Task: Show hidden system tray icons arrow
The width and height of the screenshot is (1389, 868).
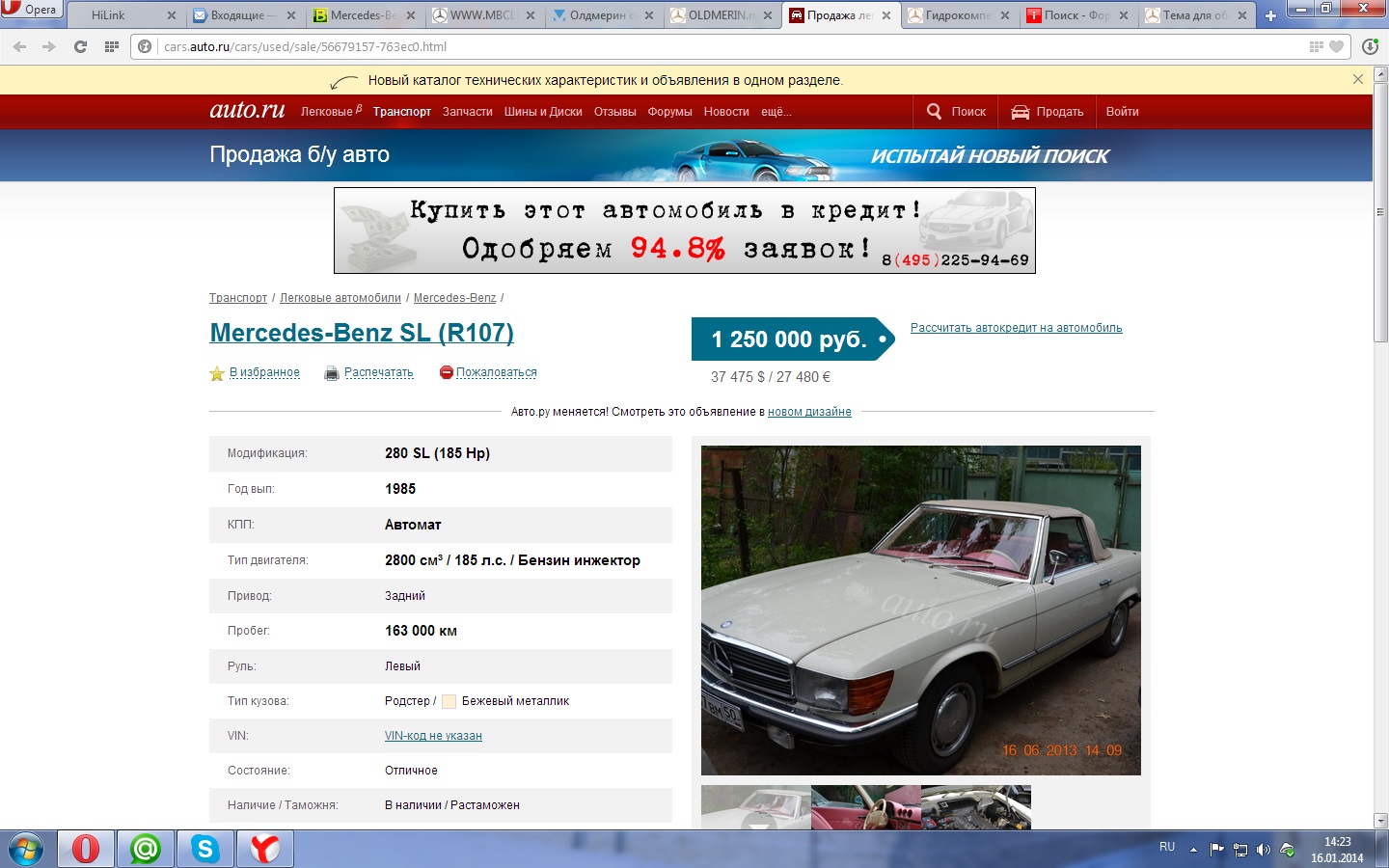Action: coord(1193,850)
